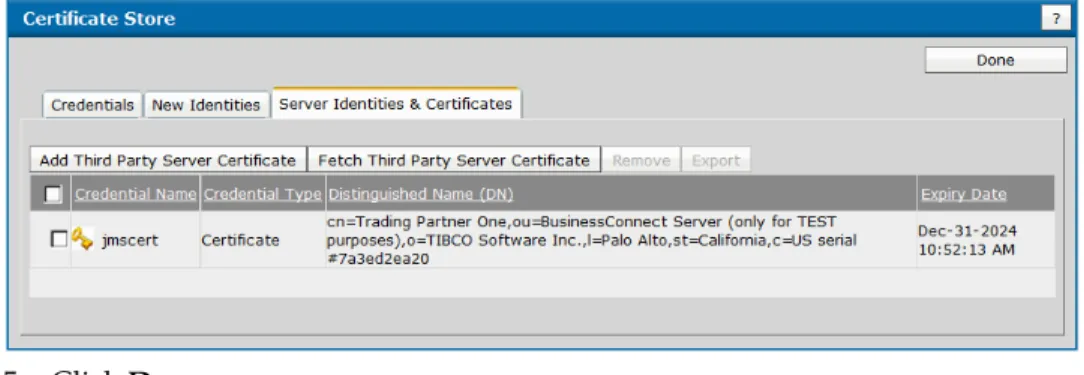Screen dimensions: 1084x375
Task: Sort by Credential Name column header
Action: 136,194
